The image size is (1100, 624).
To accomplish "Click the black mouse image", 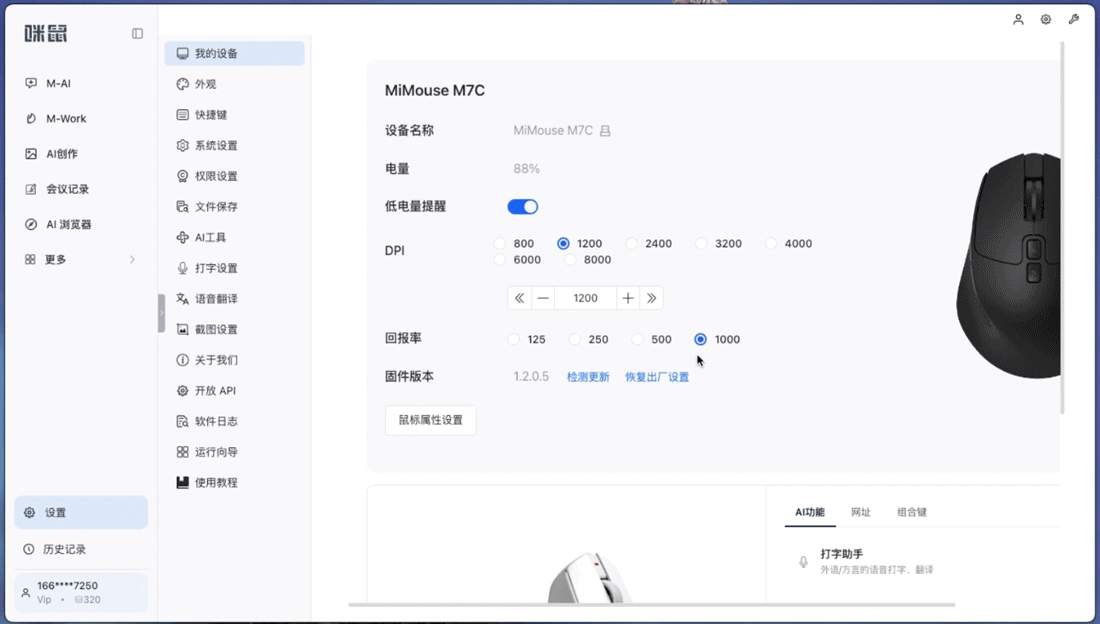I will pos(1008,265).
